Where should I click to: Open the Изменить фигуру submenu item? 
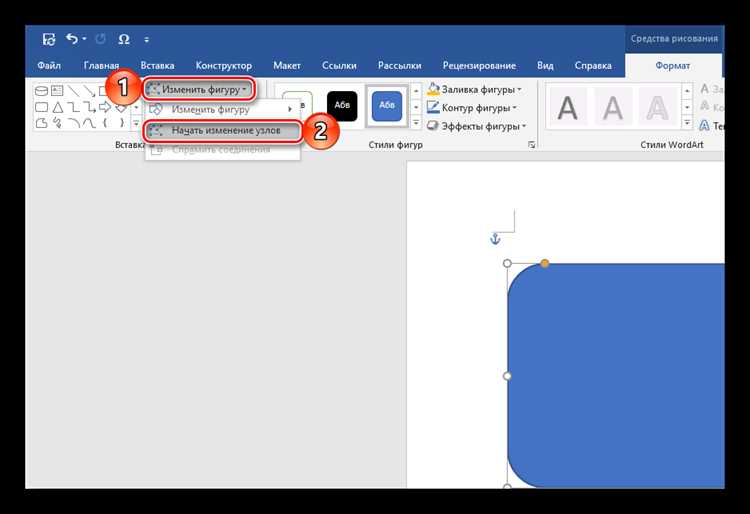point(222,109)
